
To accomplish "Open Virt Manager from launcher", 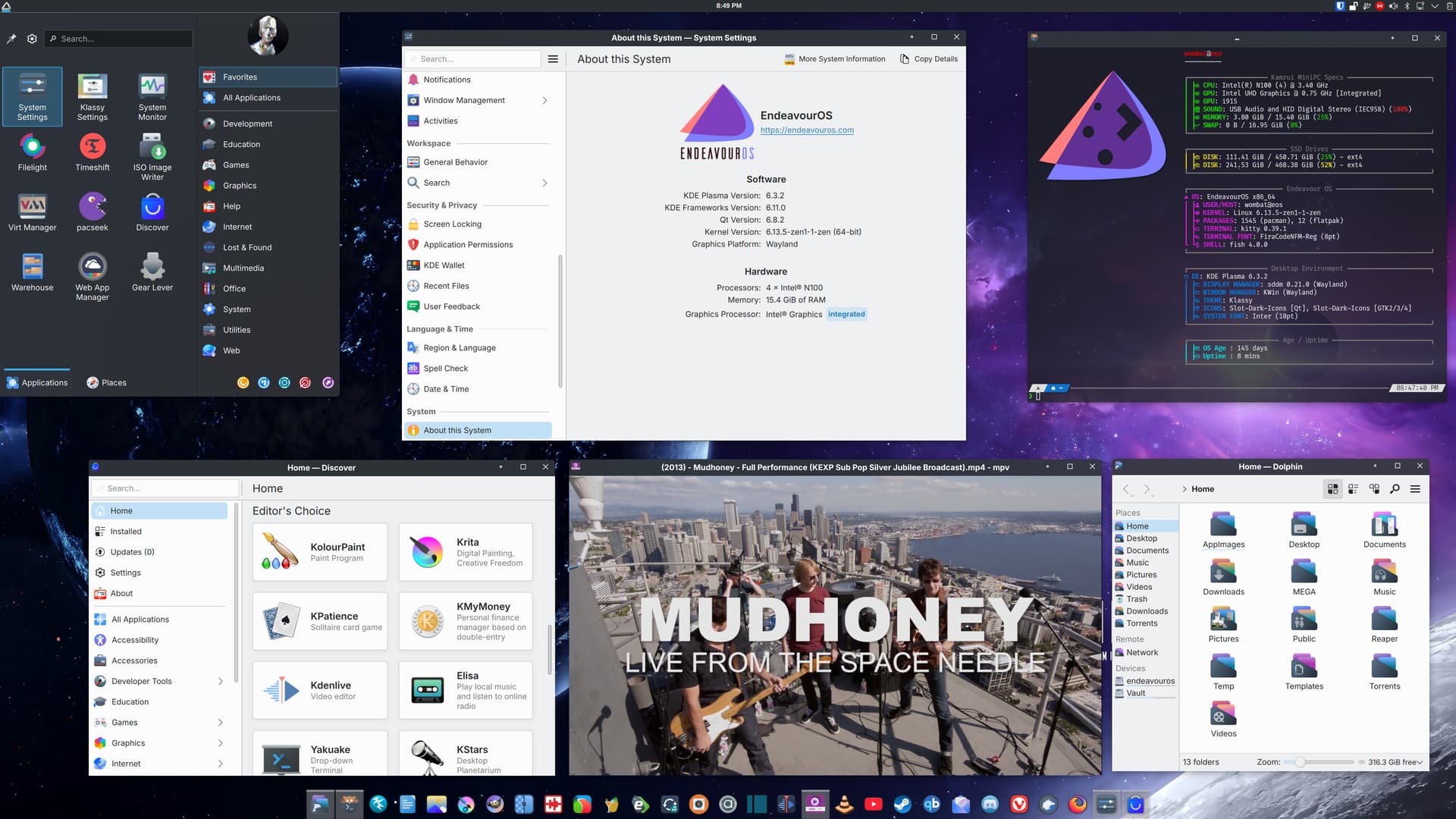I will (32, 212).
